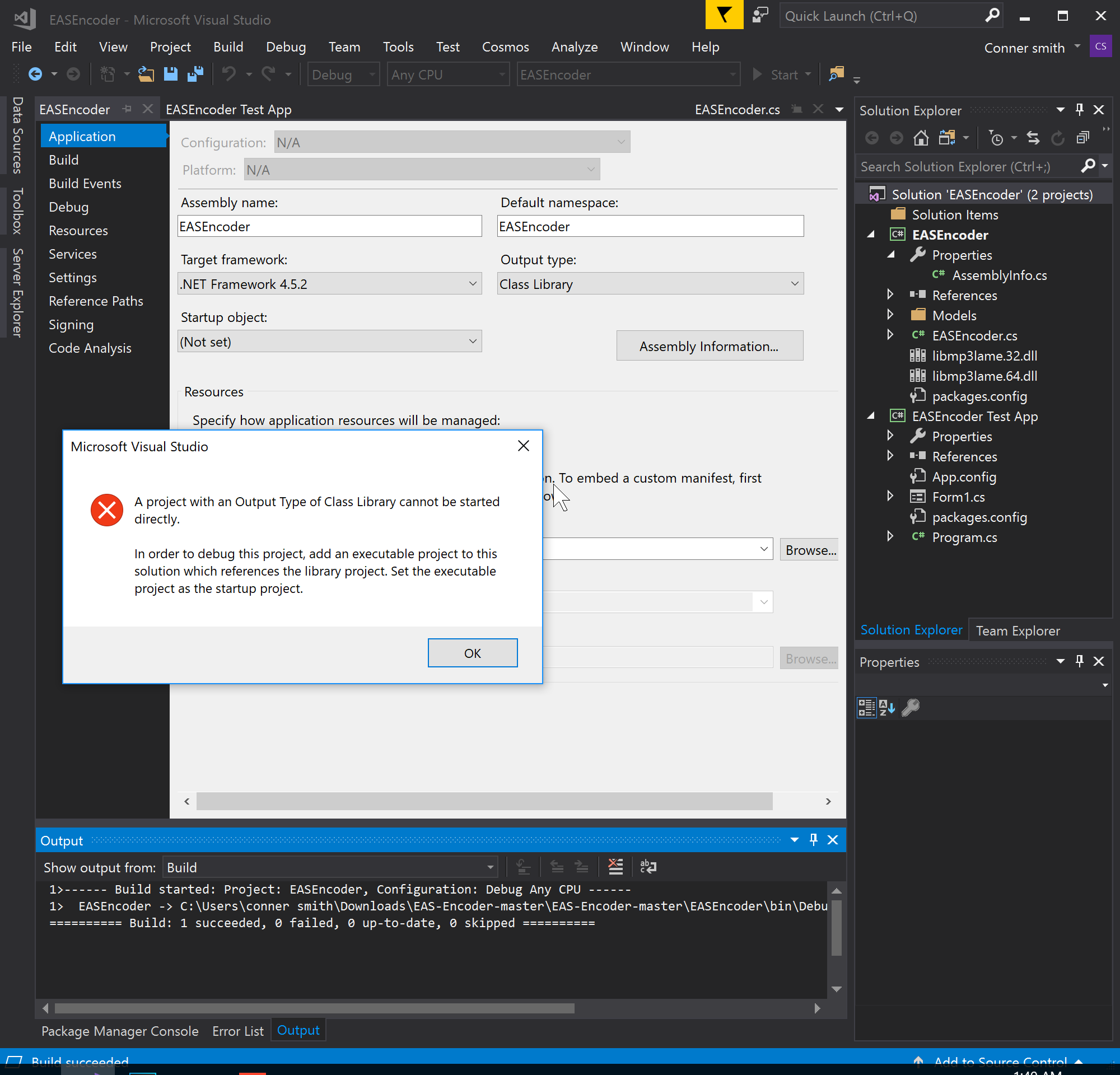Image resolution: width=1120 pixels, height=1075 pixels.
Task: Open the send feedback icon beside Quick Launch
Action: pyautogui.click(x=760, y=15)
